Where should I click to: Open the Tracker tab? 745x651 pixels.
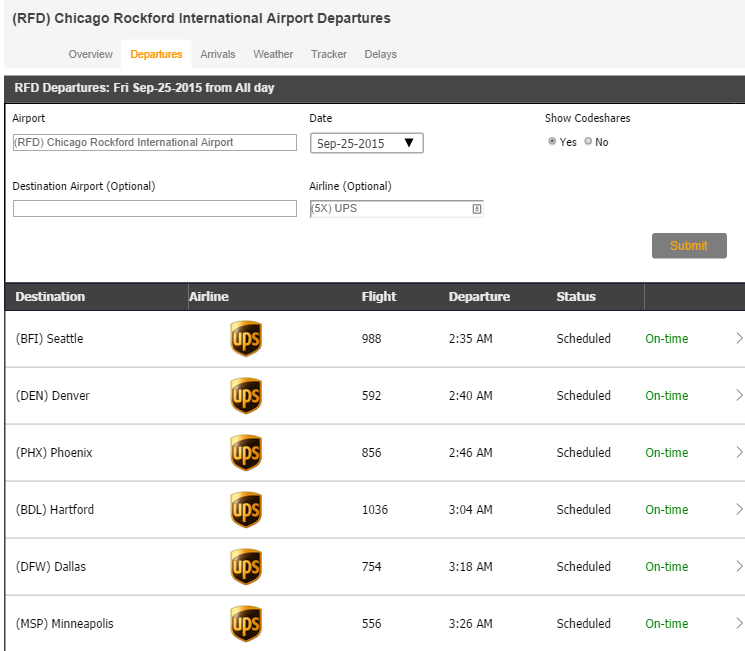(x=328, y=54)
